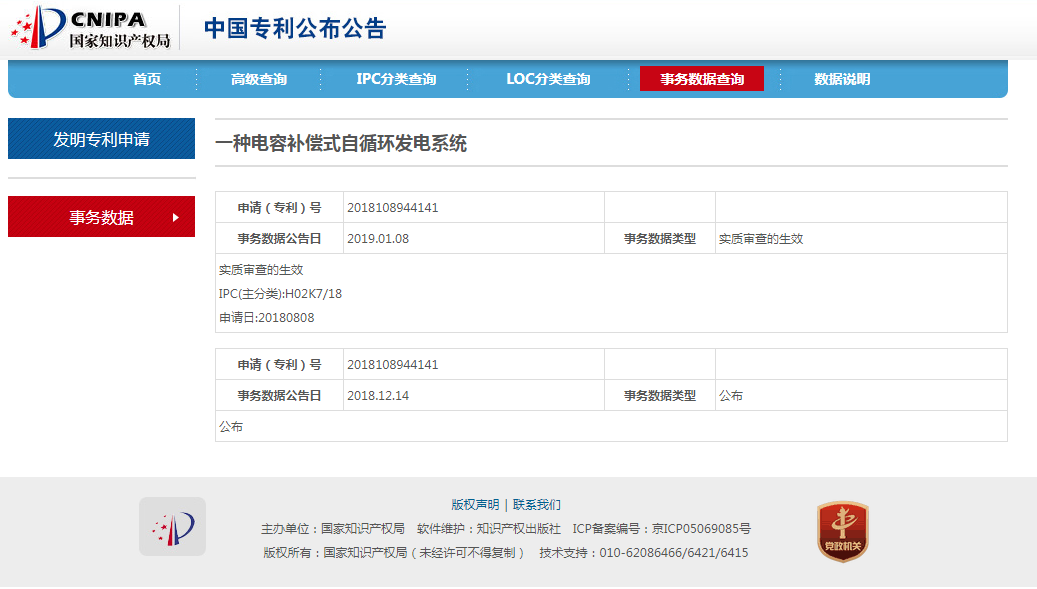Click application number in first record table

point(393,208)
